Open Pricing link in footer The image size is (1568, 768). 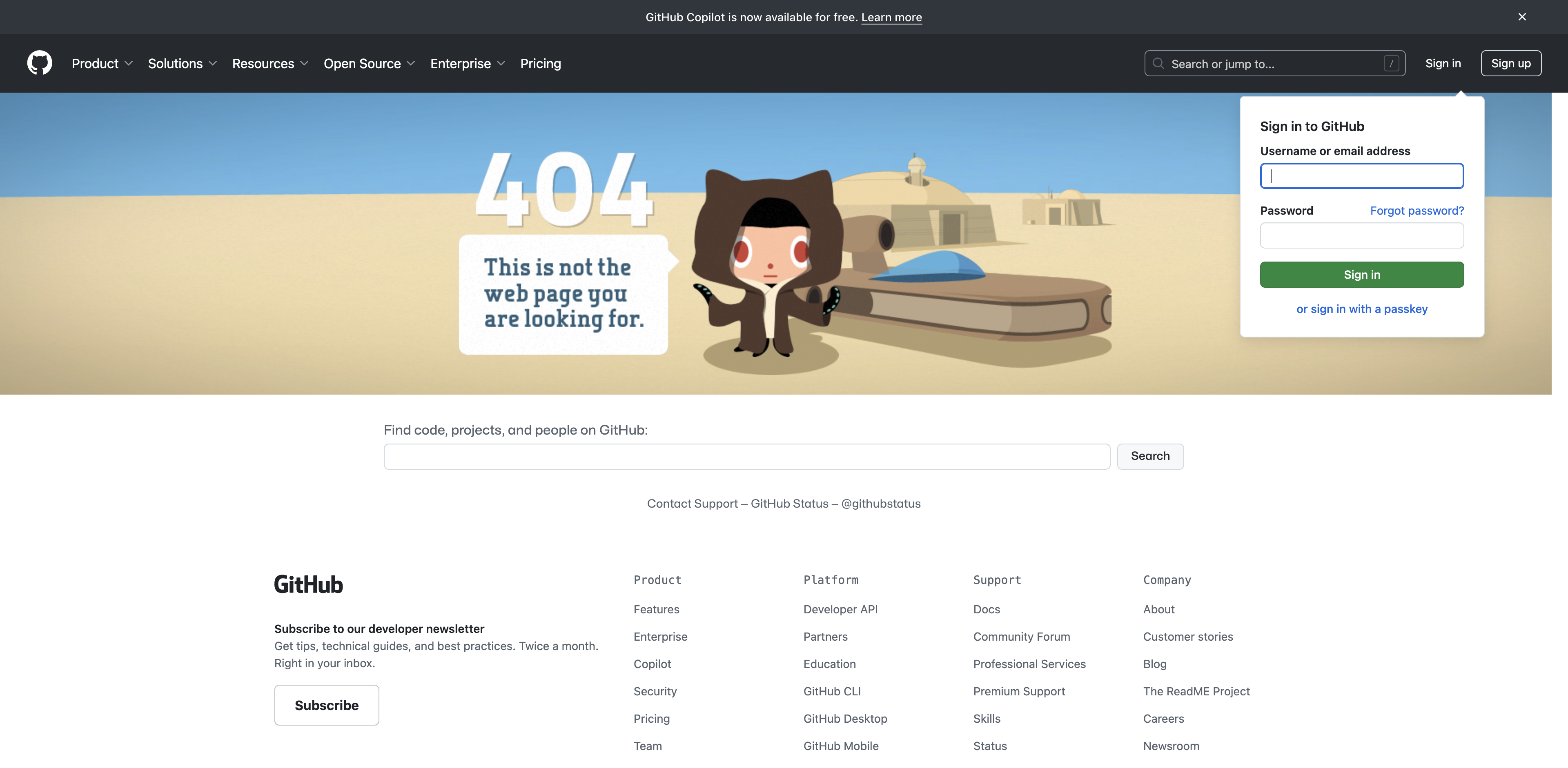coord(651,719)
